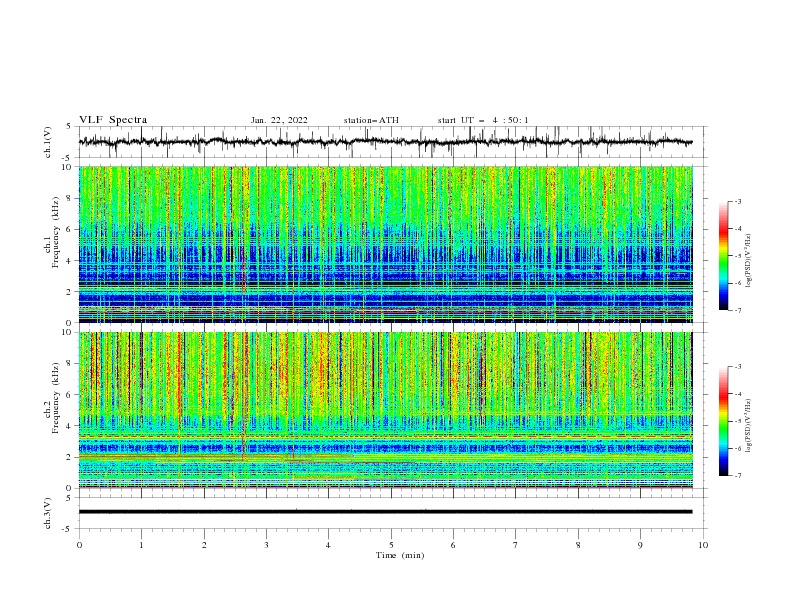Click the "-7" tick on ch.2 colorbar
The width and height of the screenshot is (792, 612).
737,476
